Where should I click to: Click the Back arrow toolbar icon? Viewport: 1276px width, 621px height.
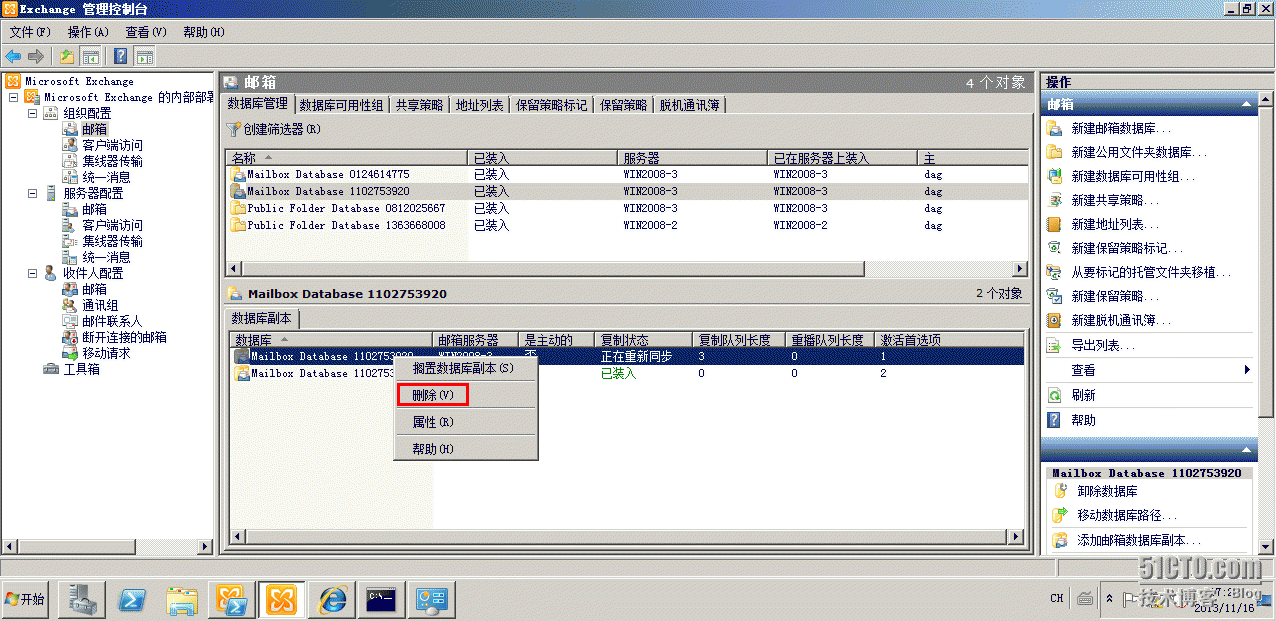[13, 56]
